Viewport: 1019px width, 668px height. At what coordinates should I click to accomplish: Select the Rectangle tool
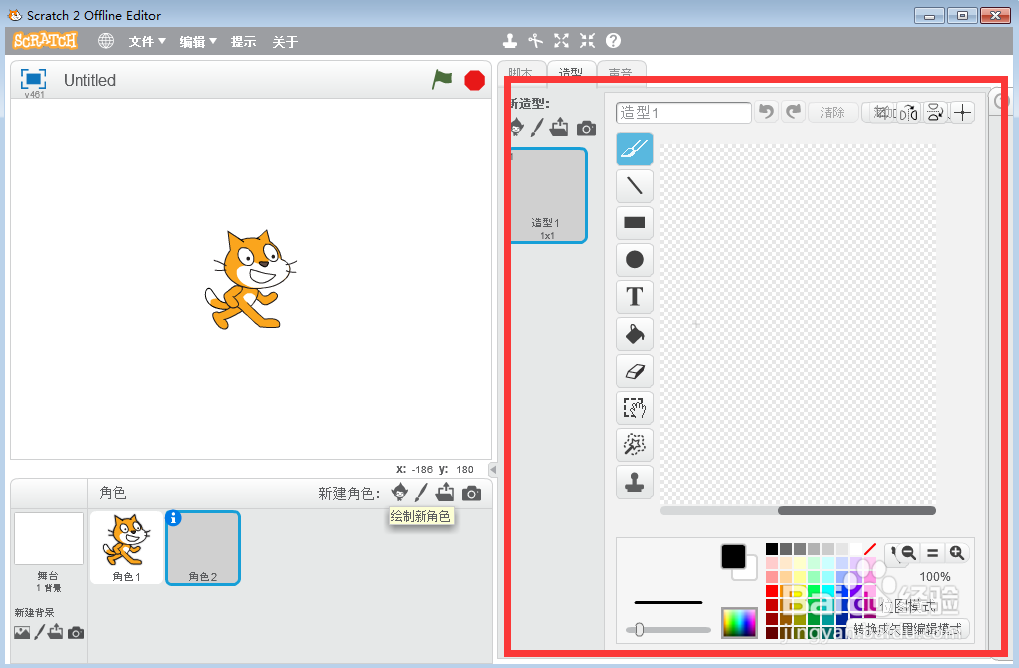tap(634, 223)
